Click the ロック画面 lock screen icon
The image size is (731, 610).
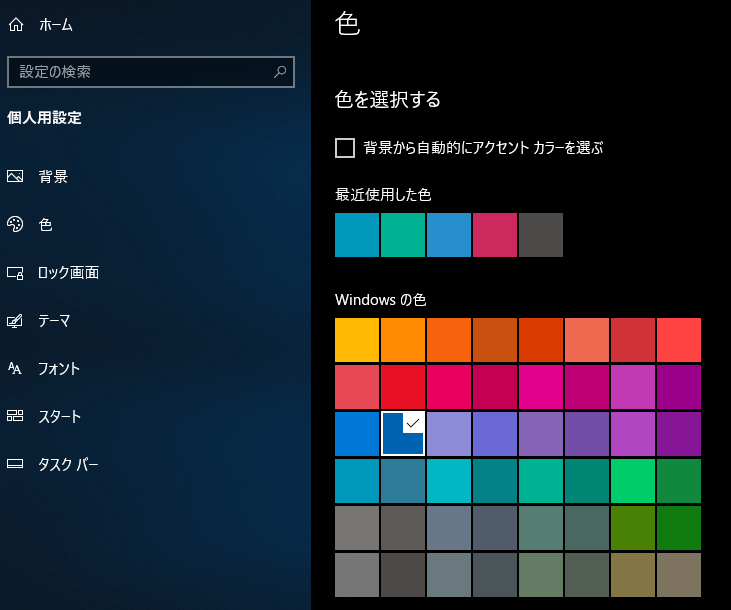15,273
